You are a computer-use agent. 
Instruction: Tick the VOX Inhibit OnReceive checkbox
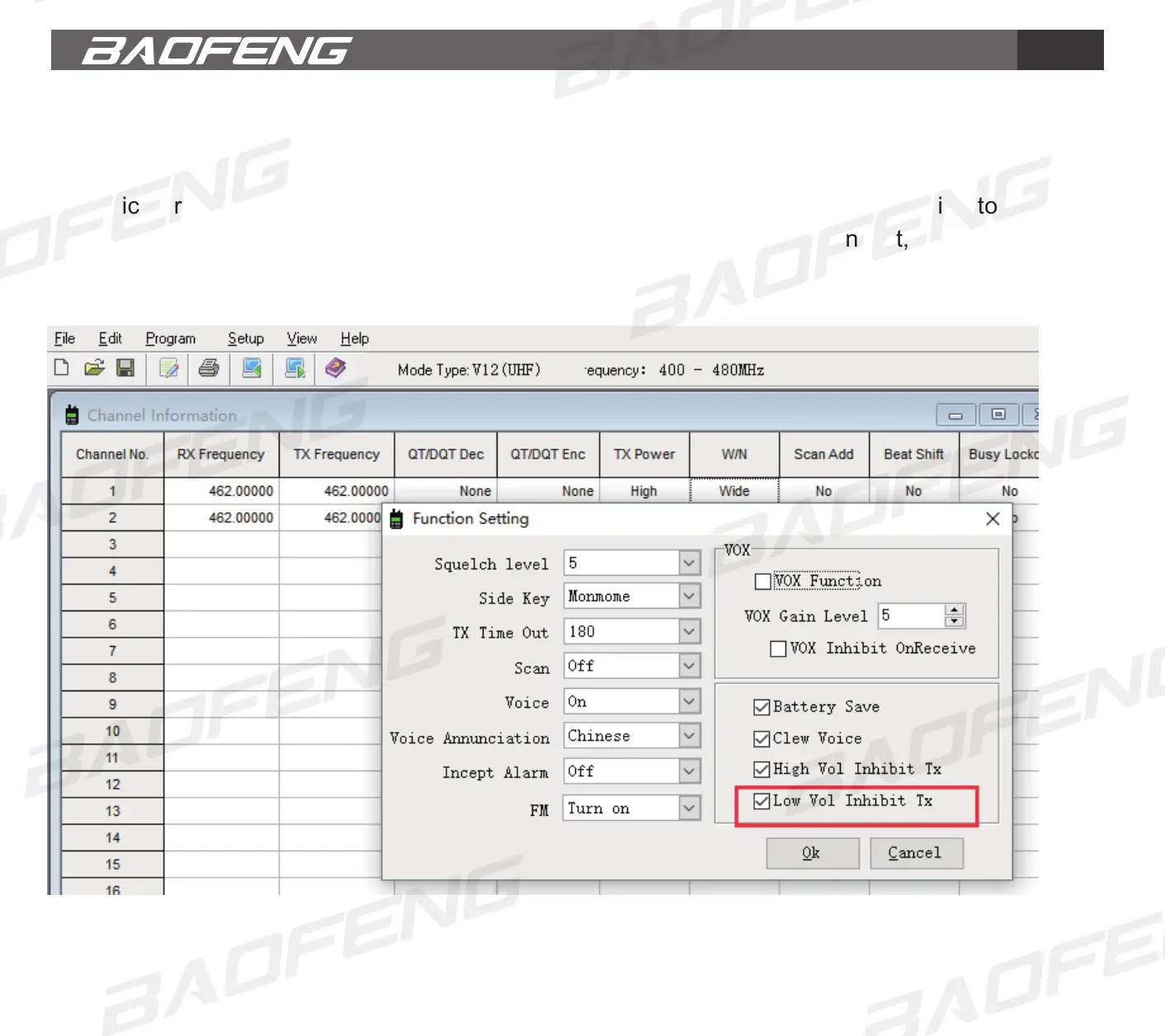tap(777, 649)
